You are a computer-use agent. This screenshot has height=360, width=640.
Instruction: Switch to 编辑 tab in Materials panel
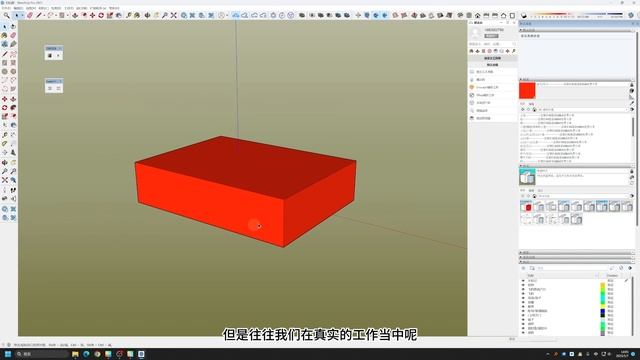click(x=531, y=104)
